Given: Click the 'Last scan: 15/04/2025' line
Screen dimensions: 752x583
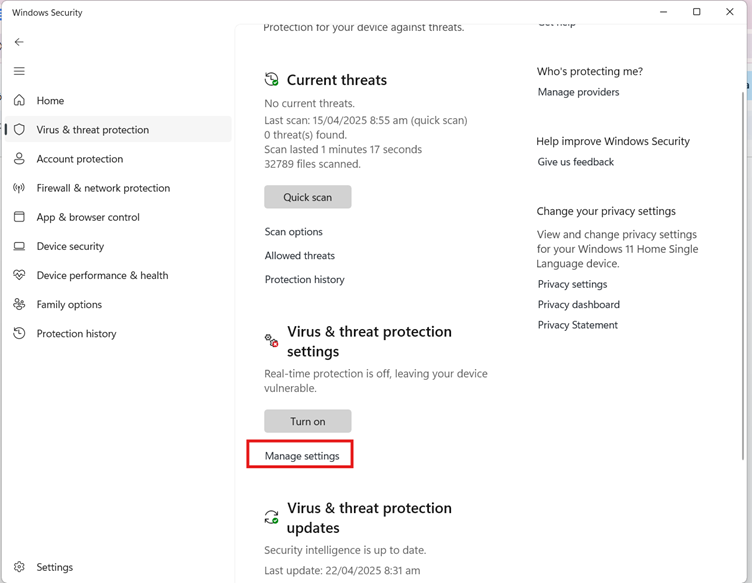Looking at the screenshot, I should [x=366, y=120].
